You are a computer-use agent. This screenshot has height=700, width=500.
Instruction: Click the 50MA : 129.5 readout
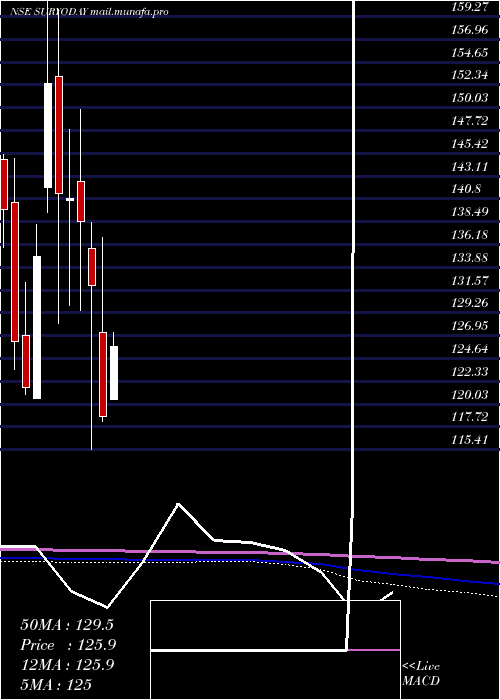tap(66, 625)
